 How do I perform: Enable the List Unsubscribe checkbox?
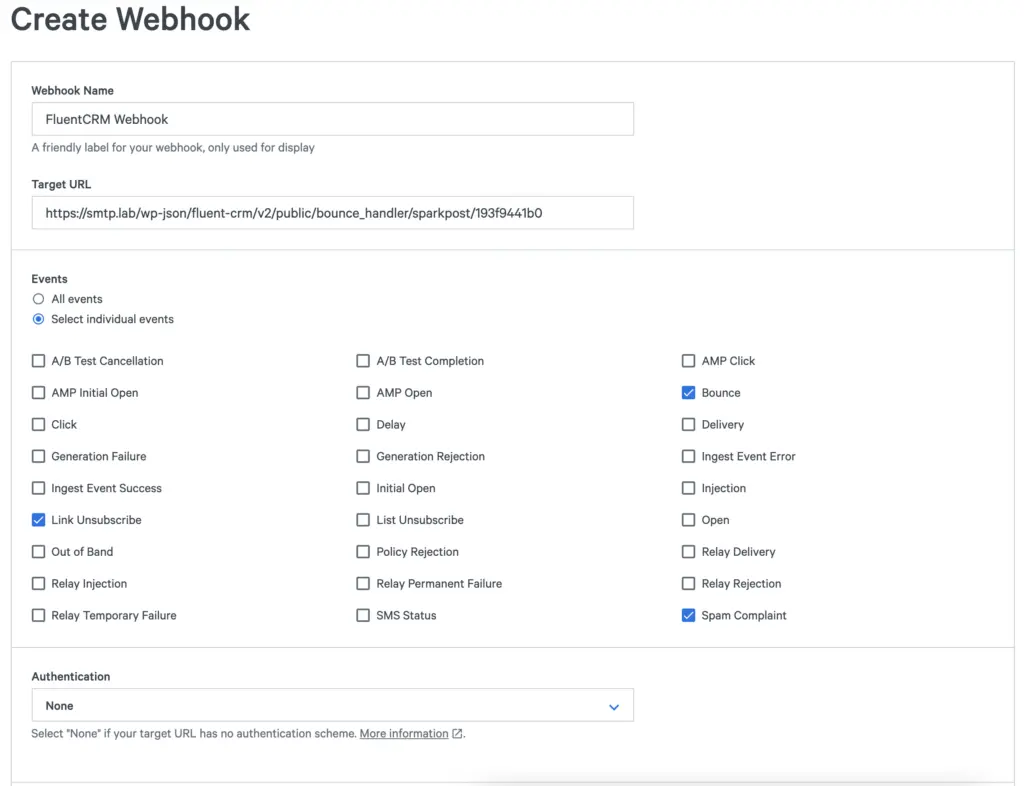(363, 520)
